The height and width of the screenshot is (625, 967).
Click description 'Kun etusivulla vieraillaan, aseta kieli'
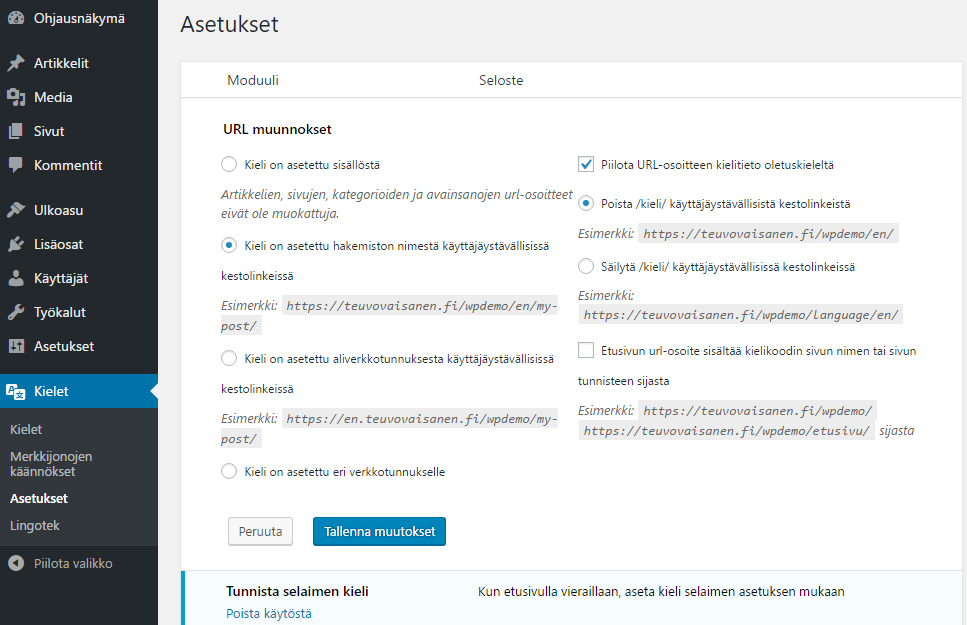point(661,592)
